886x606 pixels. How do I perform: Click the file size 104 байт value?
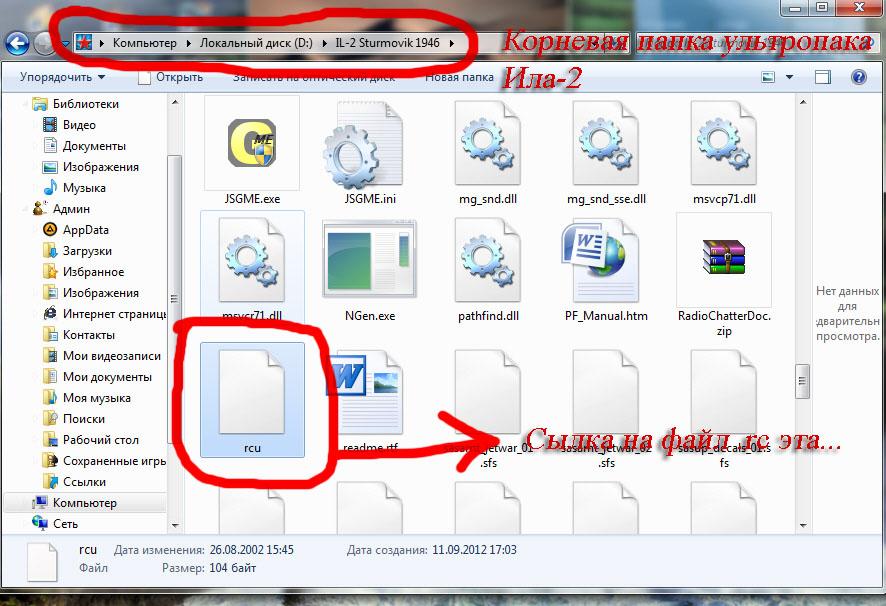click(x=233, y=568)
